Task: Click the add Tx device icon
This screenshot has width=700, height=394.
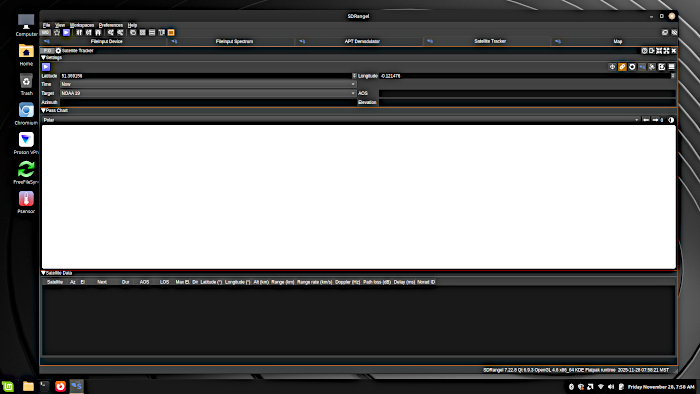Action: tap(88, 33)
